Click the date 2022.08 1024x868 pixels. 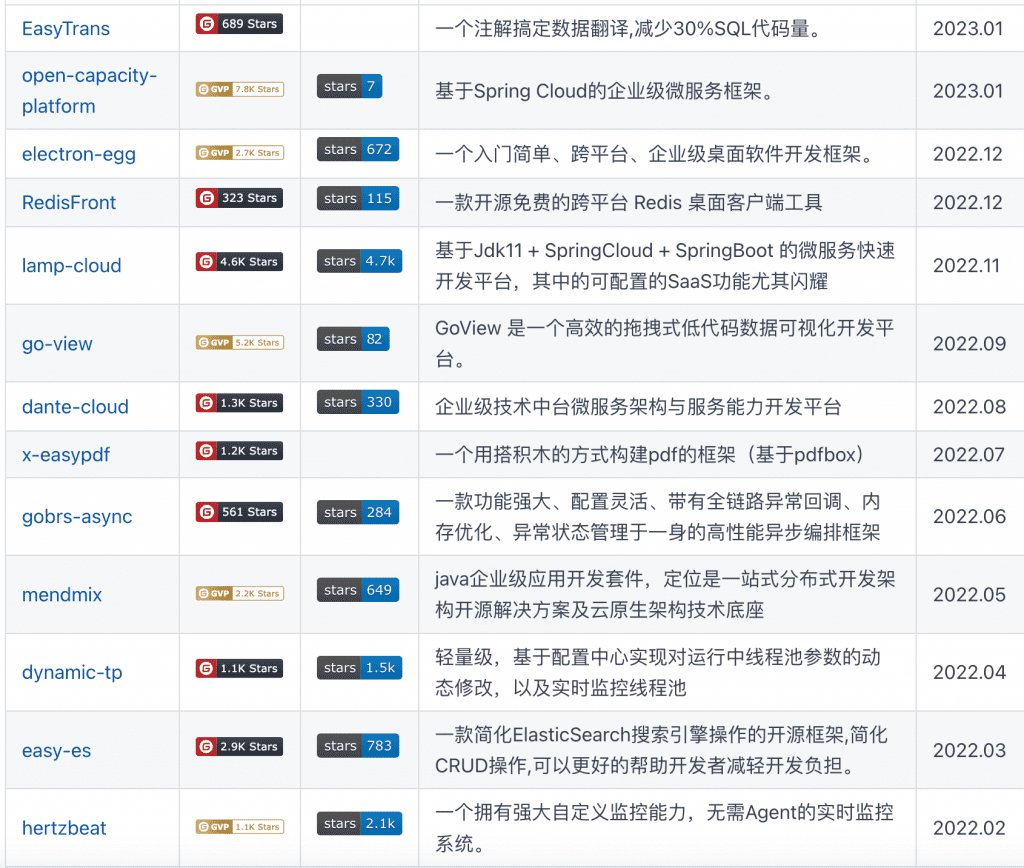tap(969, 406)
